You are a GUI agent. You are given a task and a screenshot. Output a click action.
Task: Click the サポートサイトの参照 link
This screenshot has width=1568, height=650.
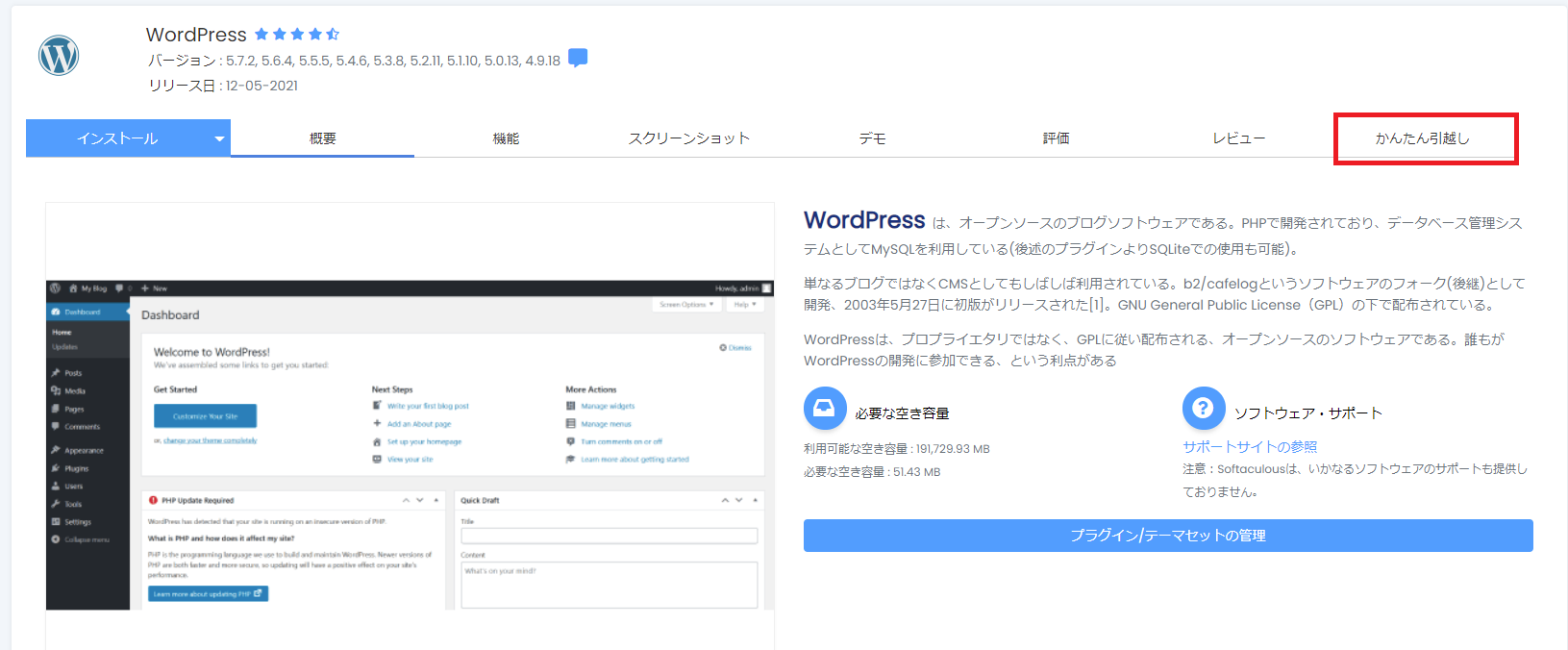[1250, 447]
